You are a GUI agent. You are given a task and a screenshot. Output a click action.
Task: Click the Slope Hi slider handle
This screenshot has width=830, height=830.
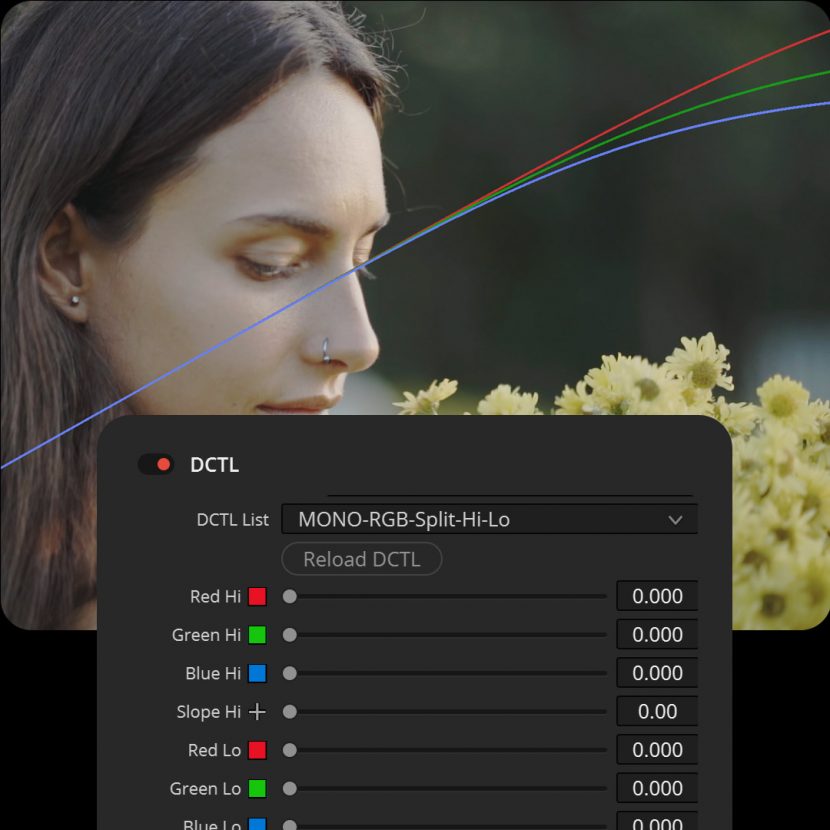point(290,712)
